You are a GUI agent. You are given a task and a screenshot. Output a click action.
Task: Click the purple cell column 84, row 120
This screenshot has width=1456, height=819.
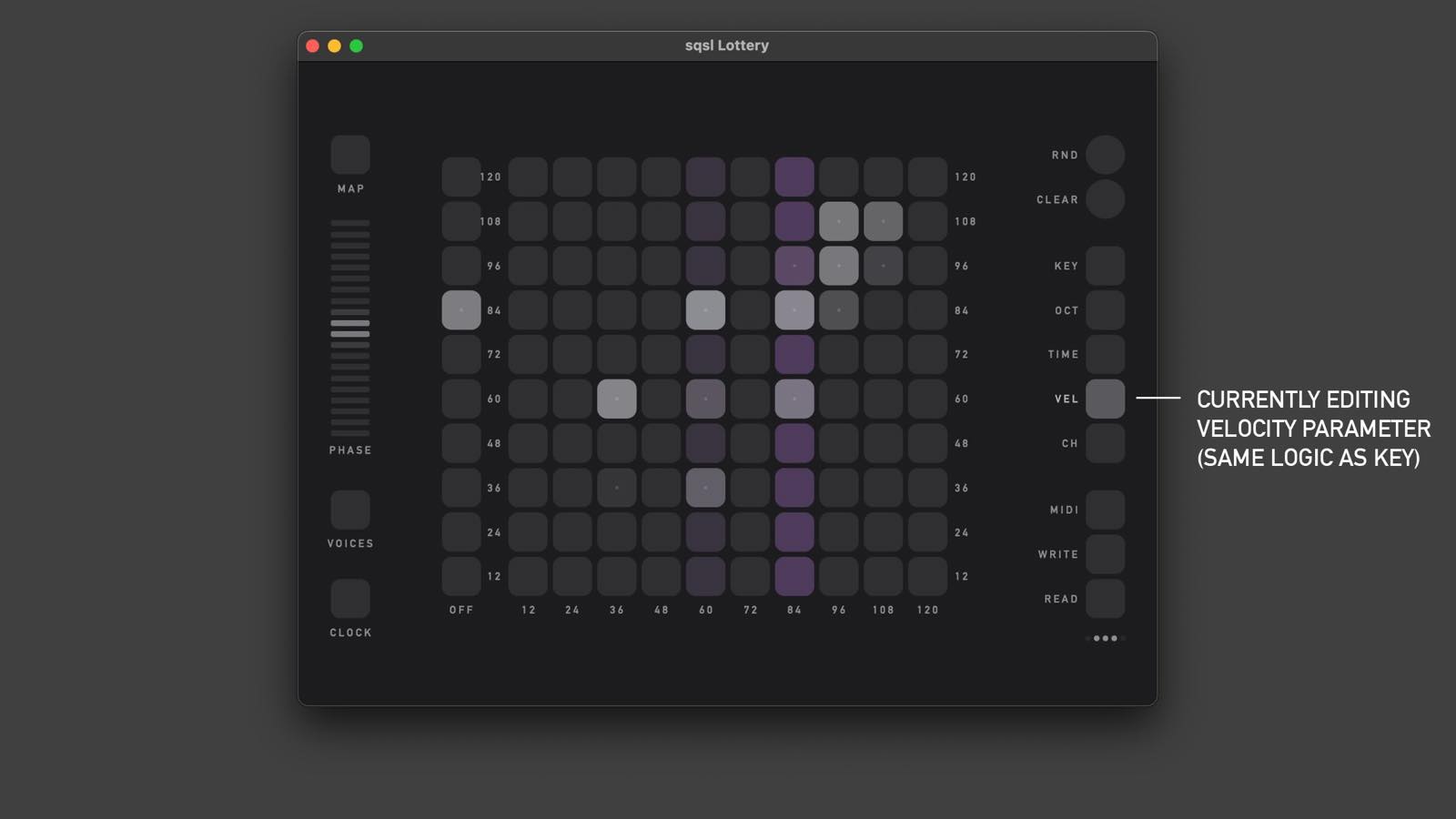[794, 177]
